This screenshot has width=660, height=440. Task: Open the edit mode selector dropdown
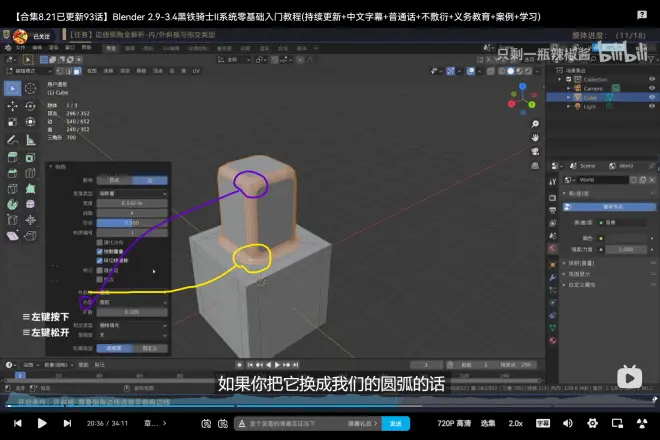[27, 71]
